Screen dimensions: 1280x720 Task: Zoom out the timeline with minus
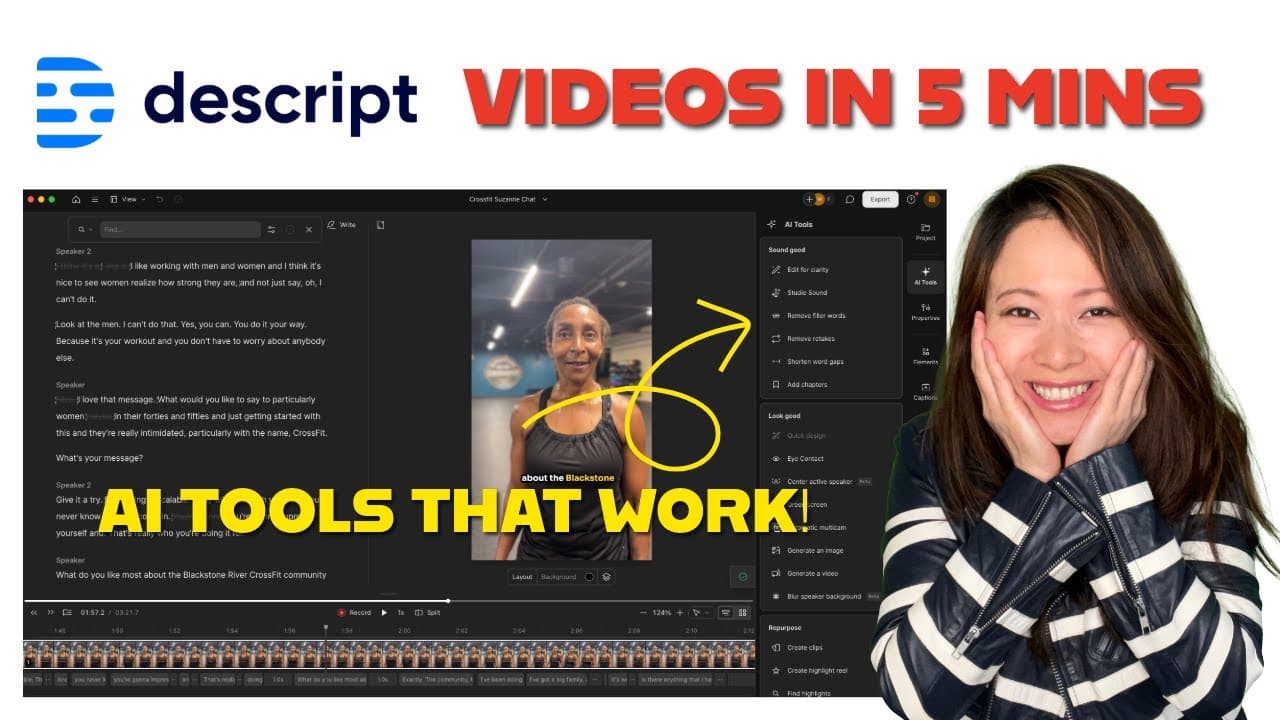643,613
